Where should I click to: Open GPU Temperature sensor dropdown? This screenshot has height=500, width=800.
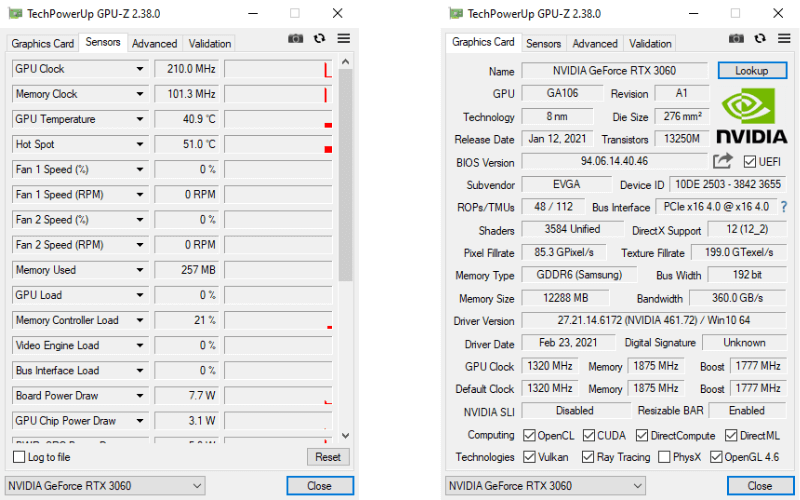139,119
